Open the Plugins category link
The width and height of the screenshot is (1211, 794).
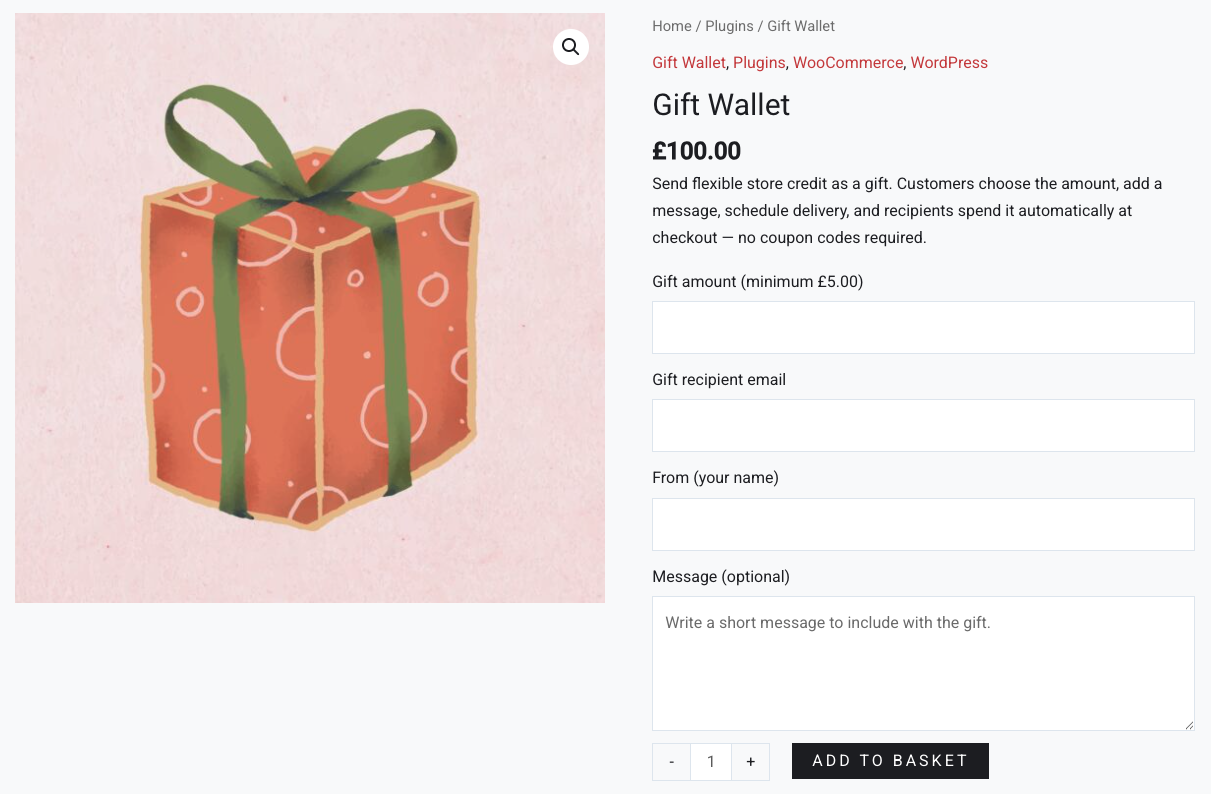(x=758, y=62)
